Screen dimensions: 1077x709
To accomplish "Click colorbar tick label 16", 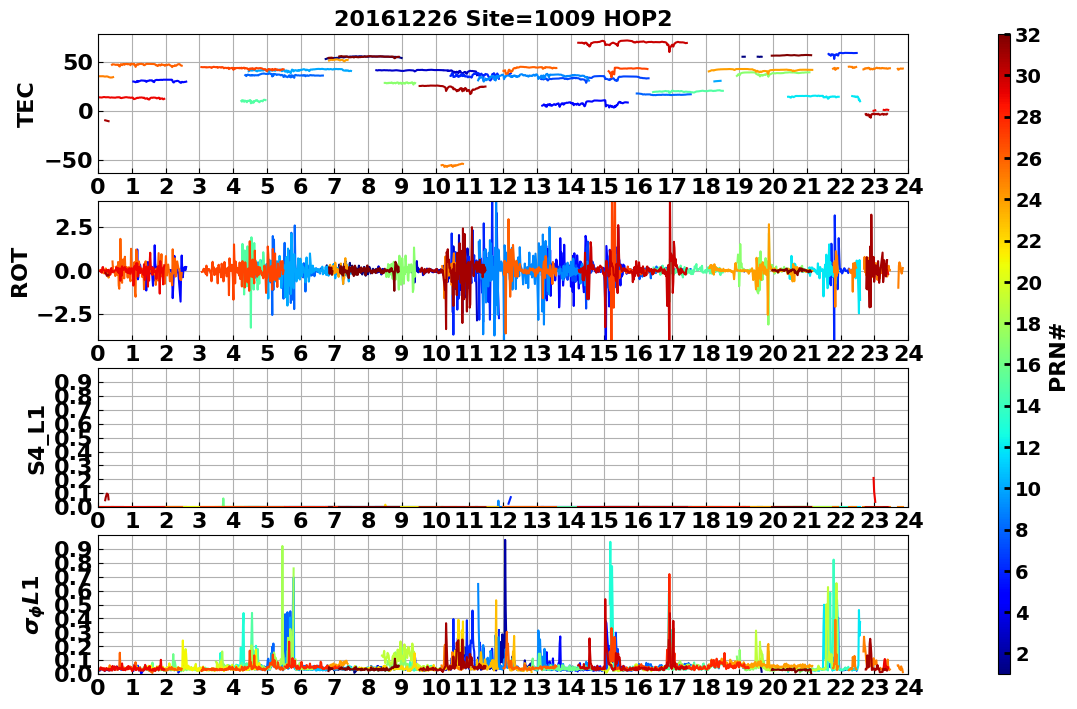I will coord(1028,365).
